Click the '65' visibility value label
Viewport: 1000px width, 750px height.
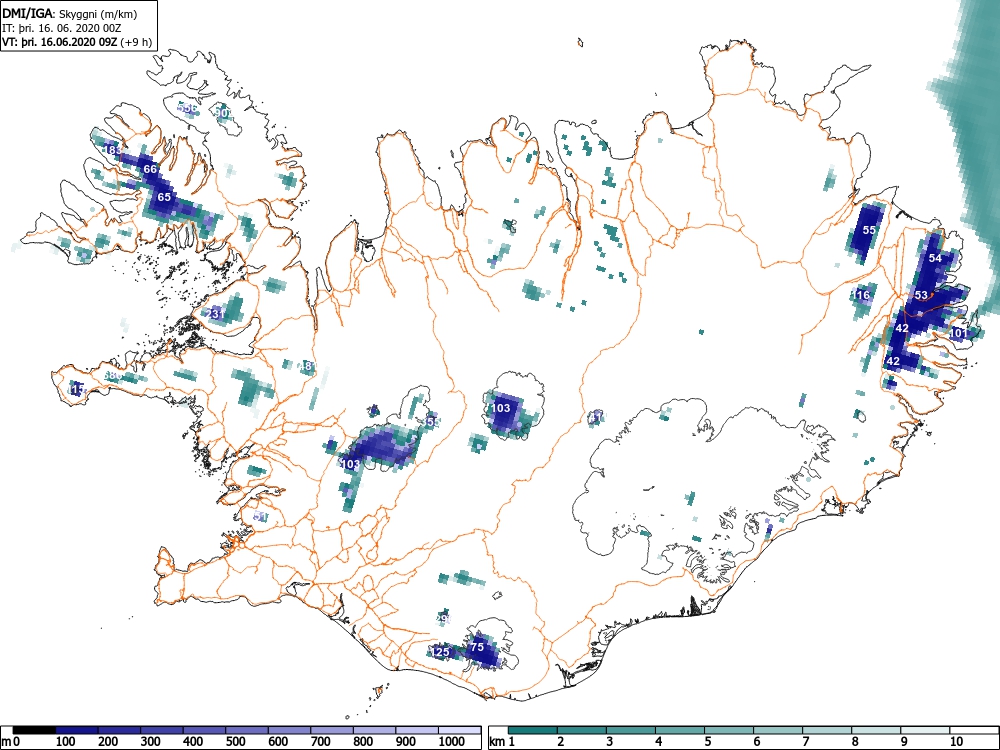click(164, 197)
